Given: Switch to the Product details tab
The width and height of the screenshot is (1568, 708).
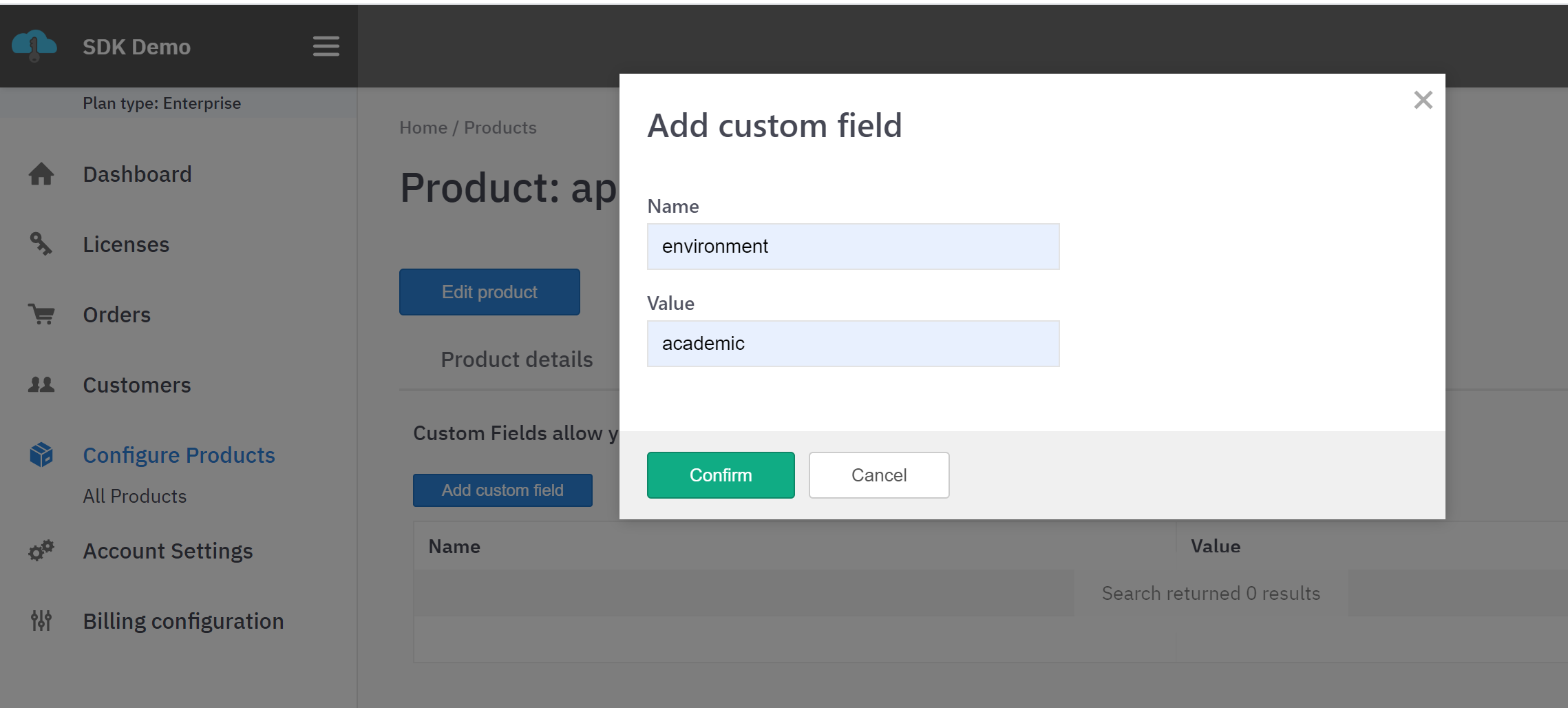Looking at the screenshot, I should click(516, 360).
